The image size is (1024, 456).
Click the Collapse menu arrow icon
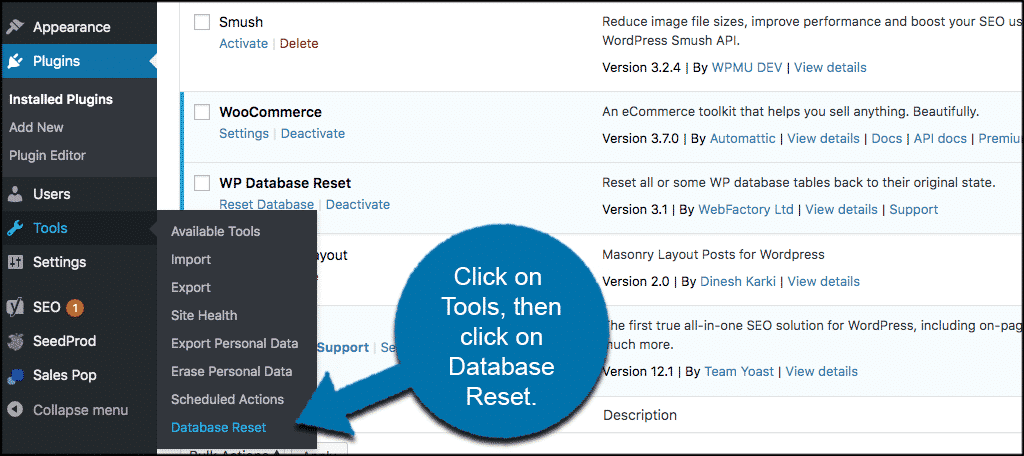[x=15, y=410]
